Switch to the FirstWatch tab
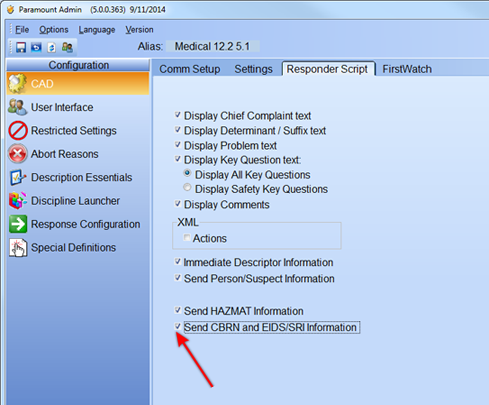The height and width of the screenshot is (405, 489). (407, 69)
